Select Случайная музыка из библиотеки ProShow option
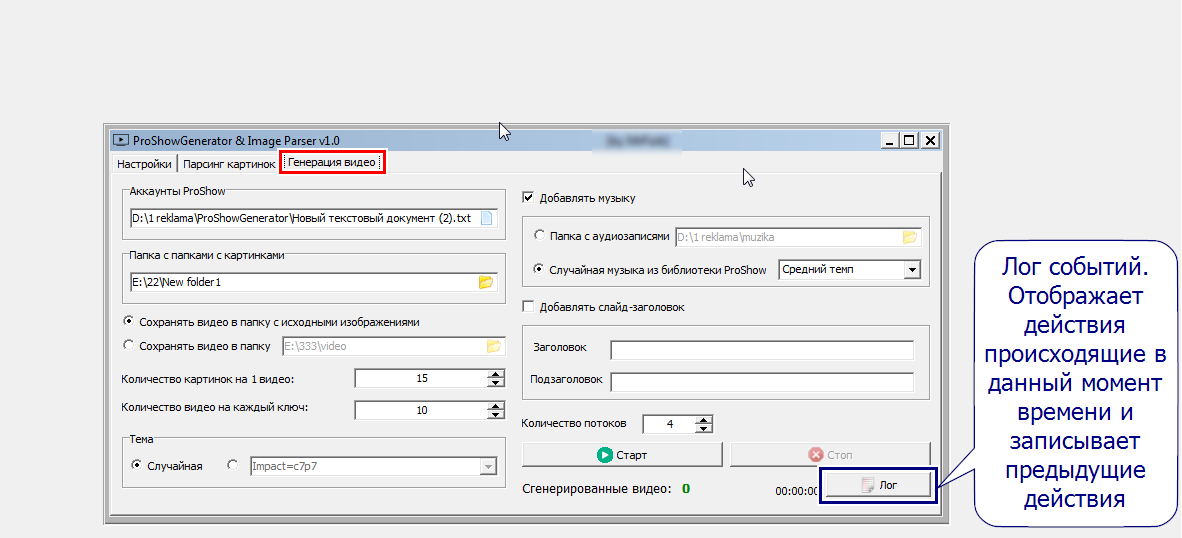This screenshot has height=538, width=1182. coord(539,269)
